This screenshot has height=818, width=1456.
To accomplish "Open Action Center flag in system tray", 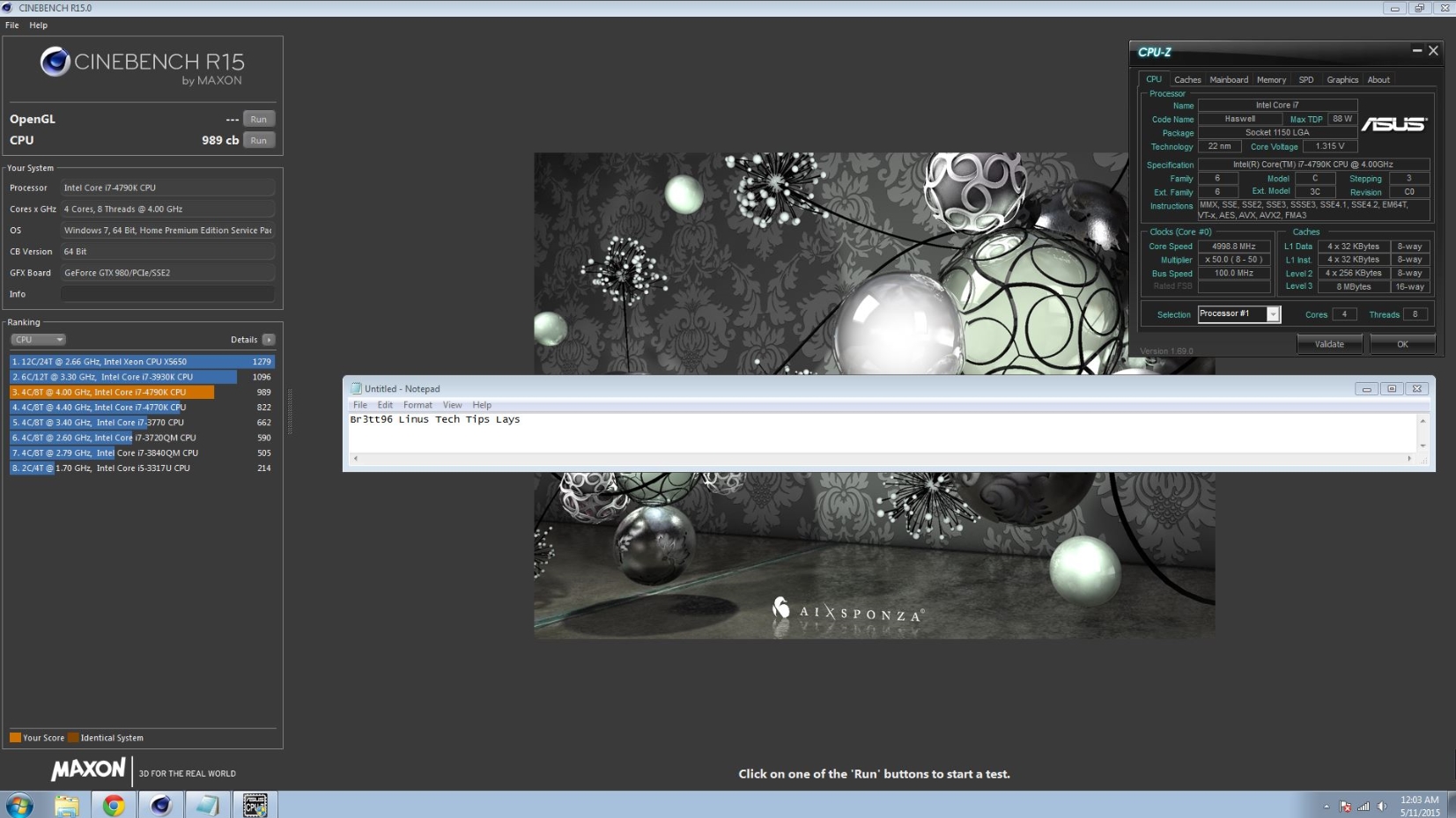I will pos(1345,806).
